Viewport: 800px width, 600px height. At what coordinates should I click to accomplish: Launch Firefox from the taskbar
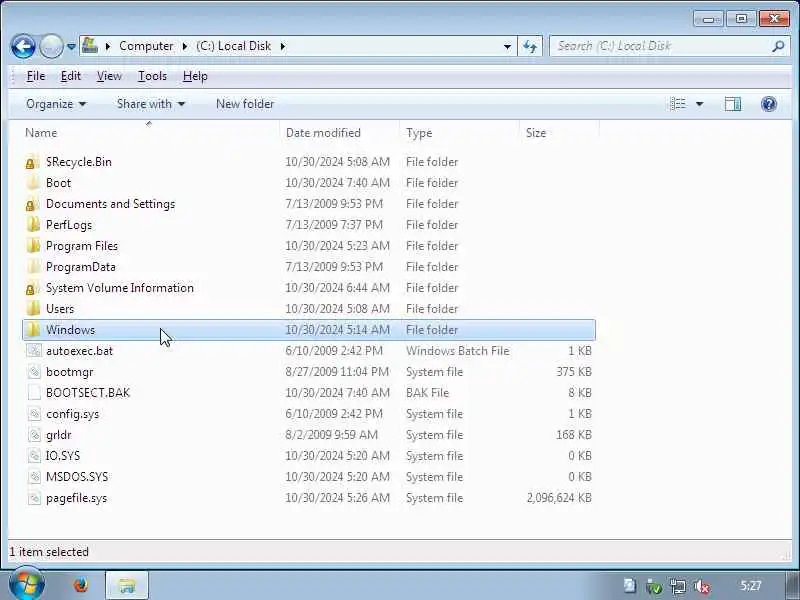point(81,585)
